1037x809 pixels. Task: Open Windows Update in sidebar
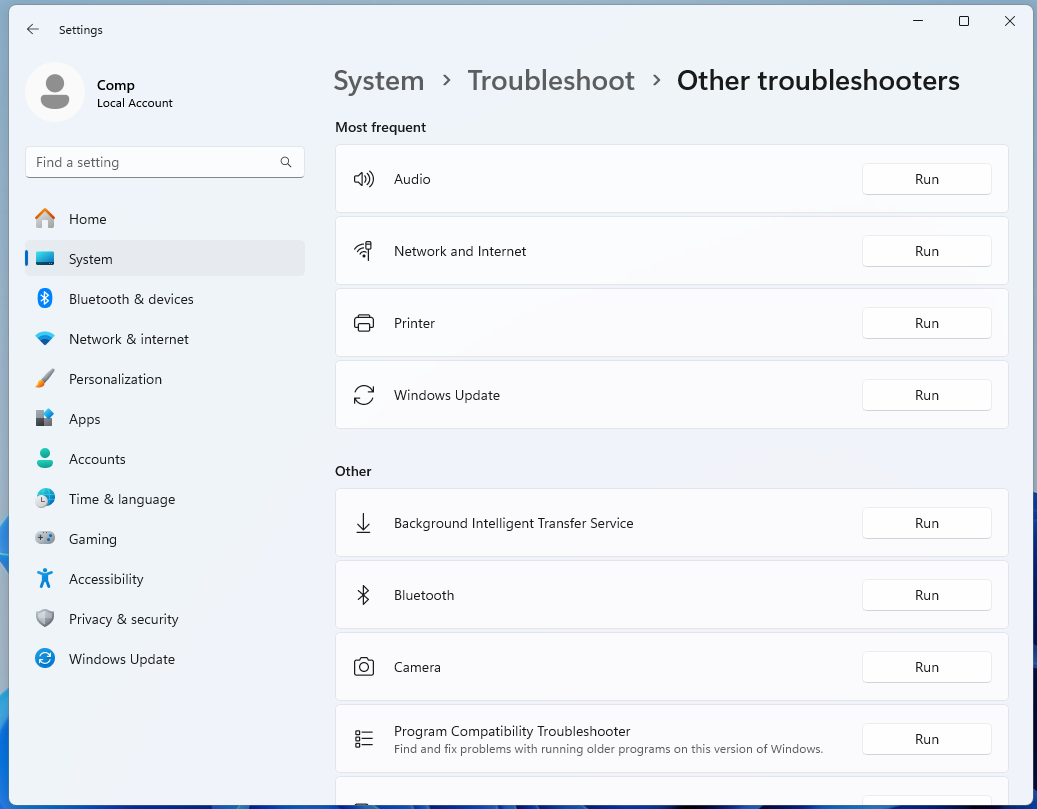(165, 659)
